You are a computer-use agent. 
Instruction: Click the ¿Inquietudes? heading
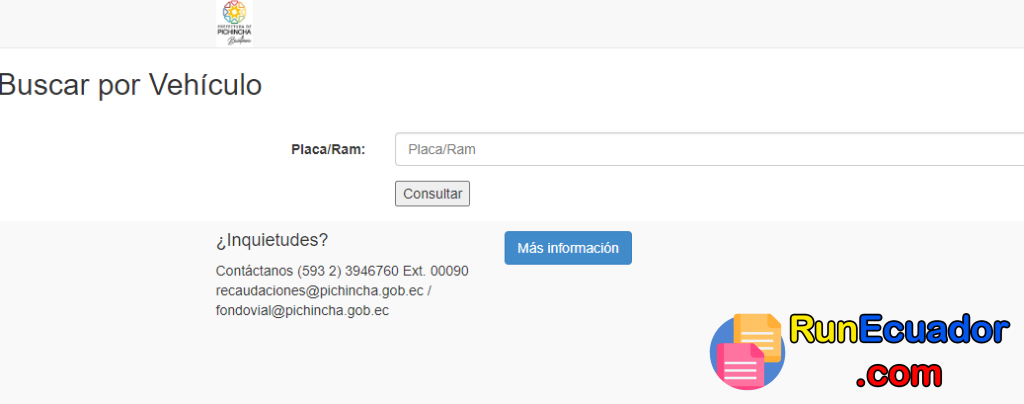point(272,240)
